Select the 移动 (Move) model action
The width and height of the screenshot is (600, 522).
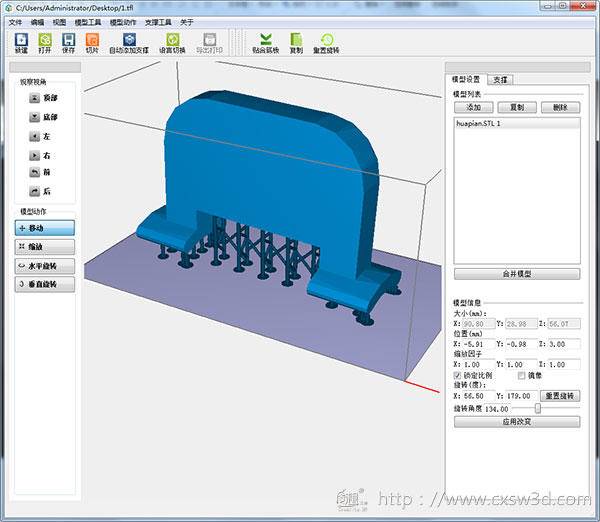[44, 228]
